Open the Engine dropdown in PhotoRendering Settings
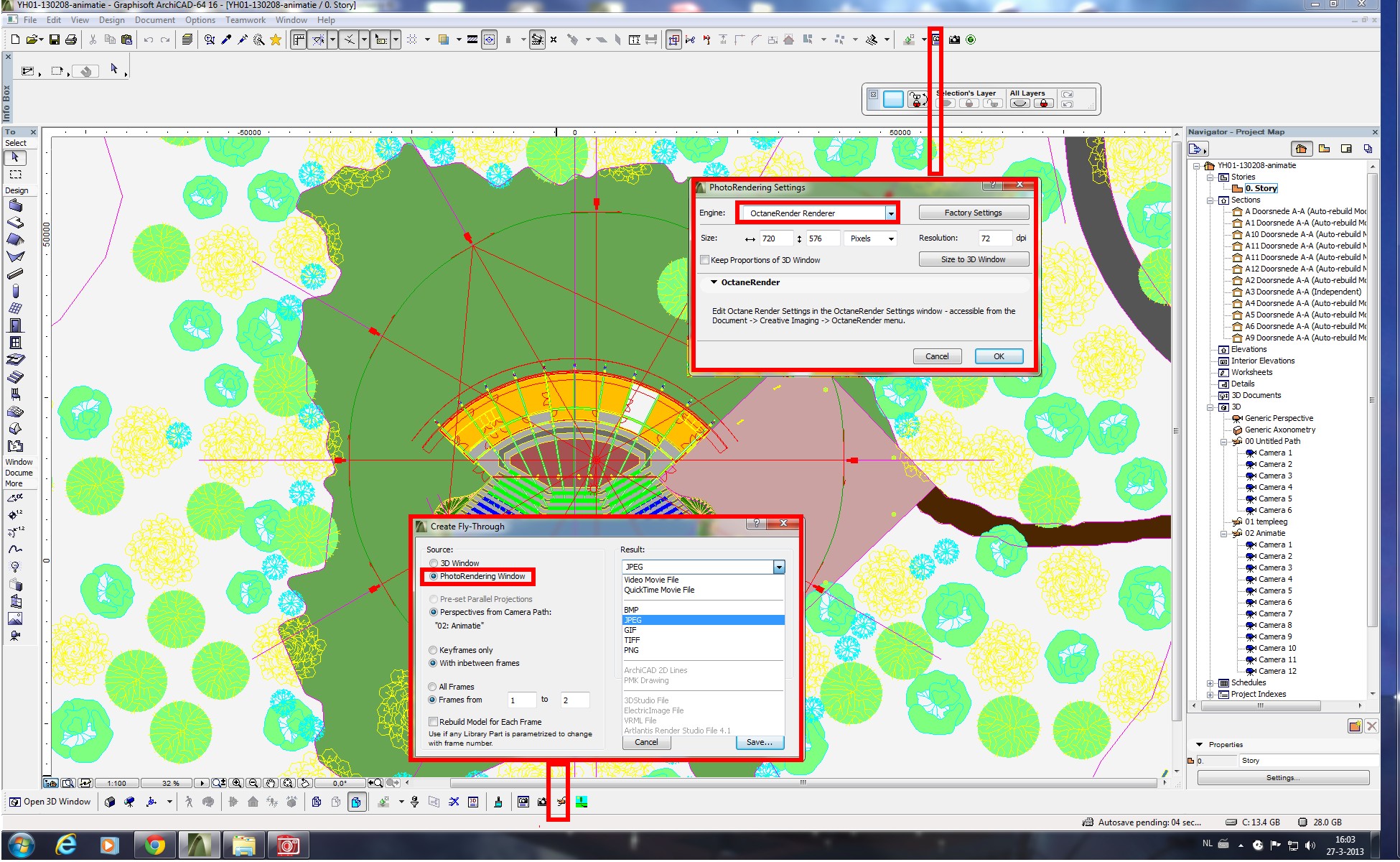This screenshot has height=862, width=1400. (x=890, y=213)
